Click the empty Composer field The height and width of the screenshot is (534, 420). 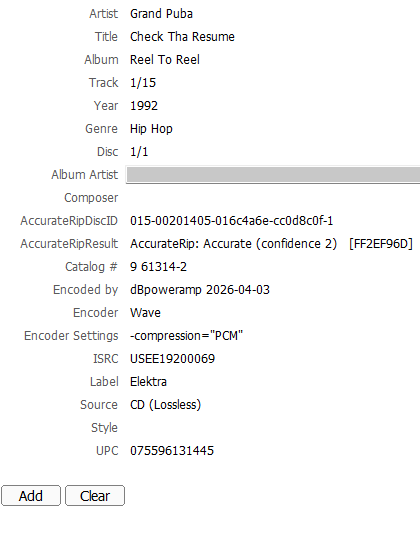click(273, 198)
